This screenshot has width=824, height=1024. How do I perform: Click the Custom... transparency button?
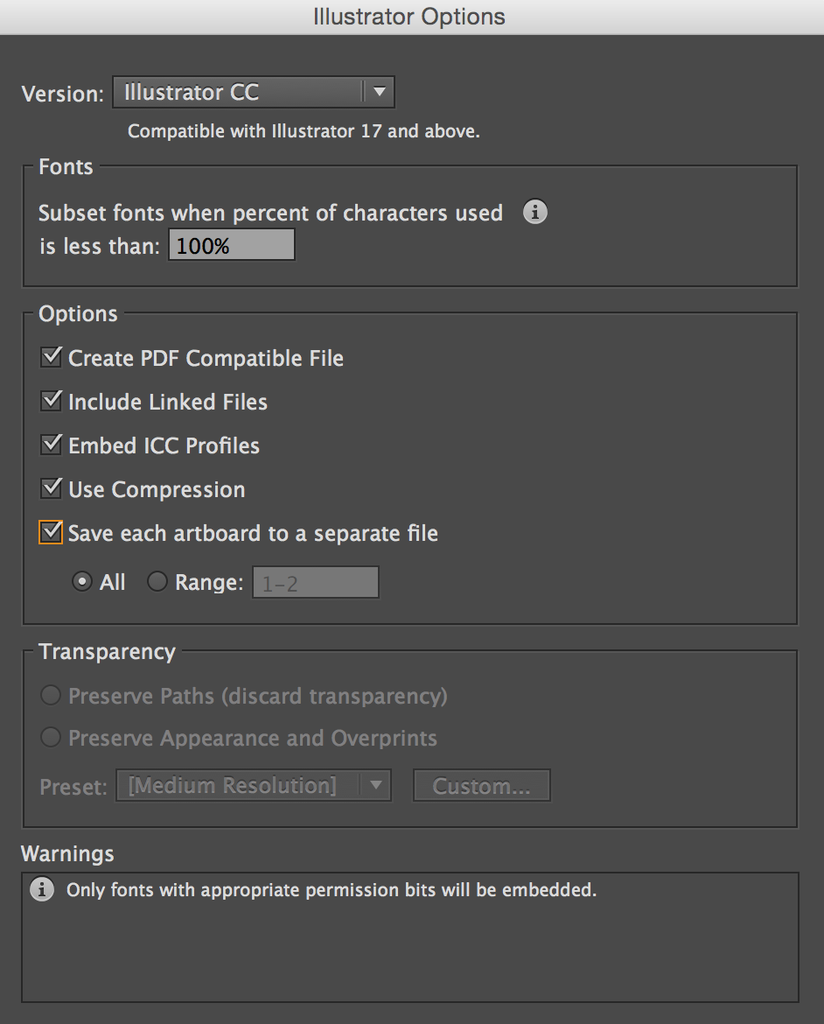(x=481, y=786)
